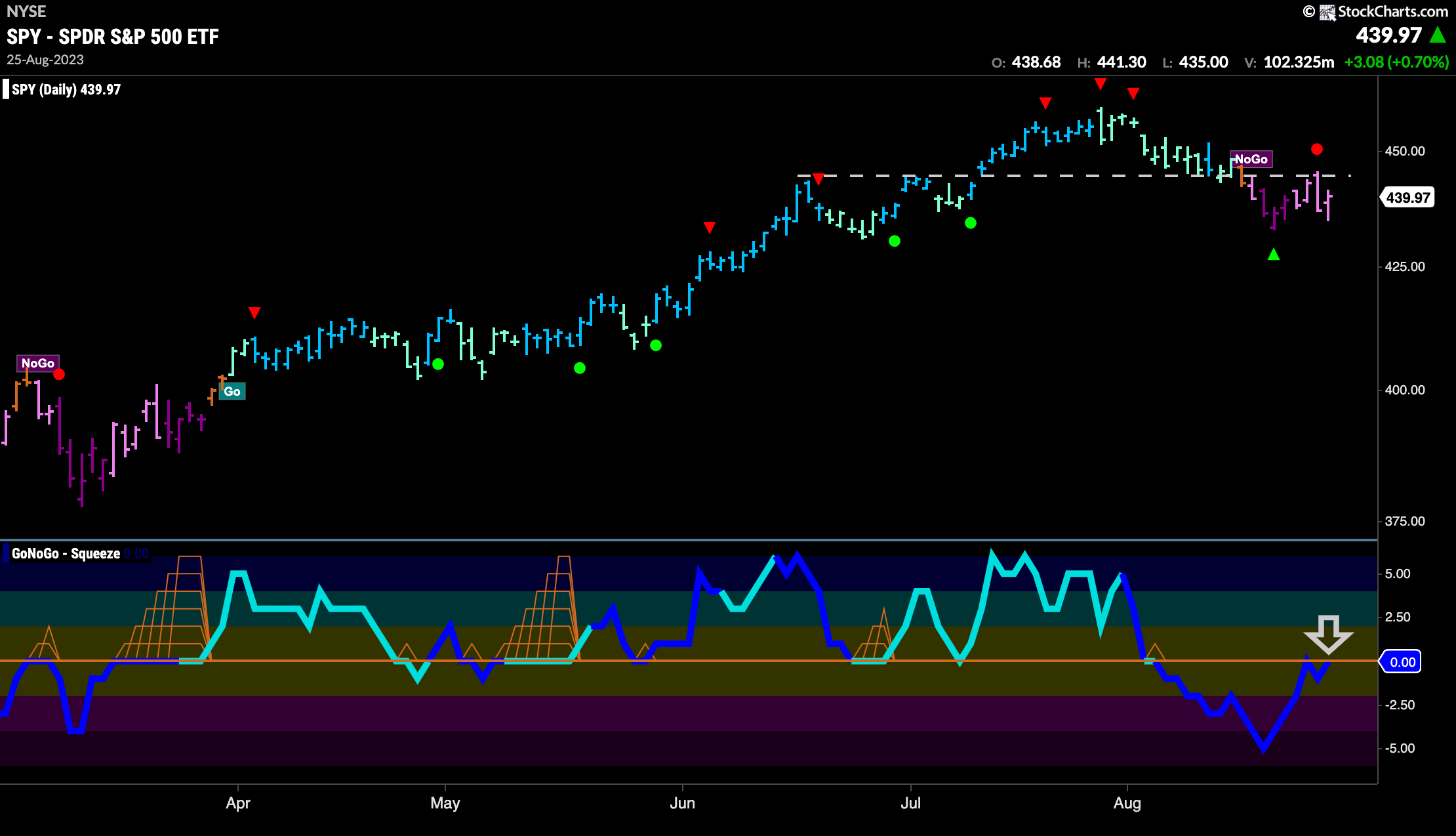The image size is (1456, 836).
Task: Click the green circle in early July
Action: click(x=971, y=223)
